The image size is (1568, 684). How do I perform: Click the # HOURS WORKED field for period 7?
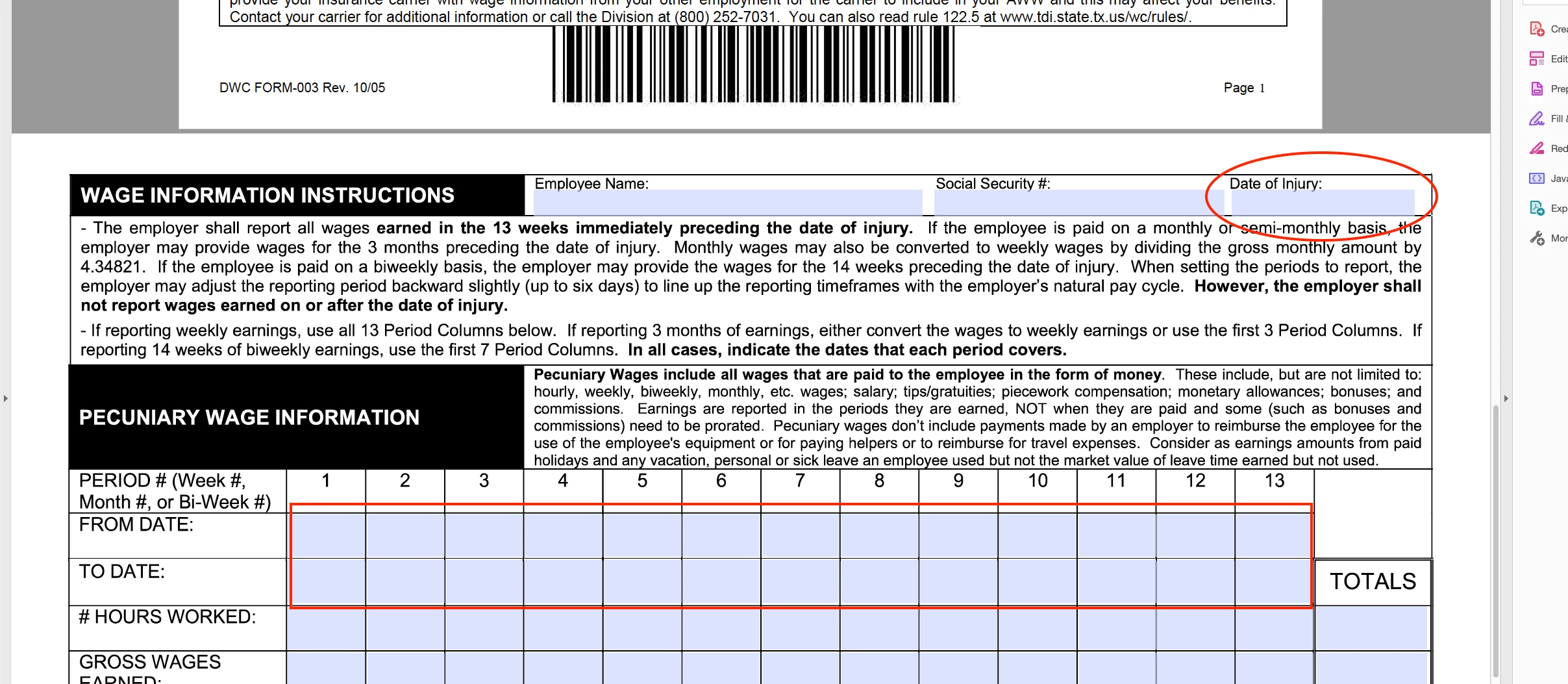coord(801,628)
